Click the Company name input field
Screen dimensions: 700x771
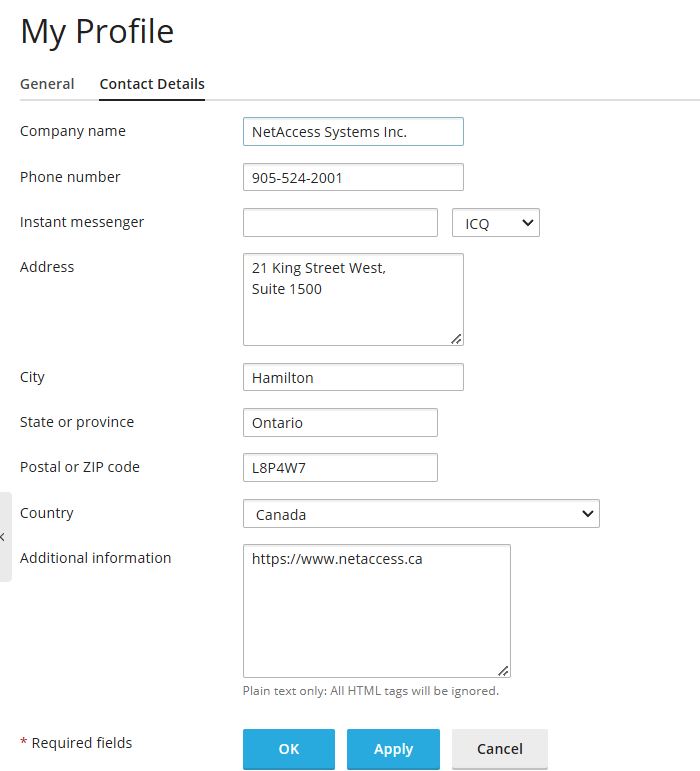[x=353, y=132]
